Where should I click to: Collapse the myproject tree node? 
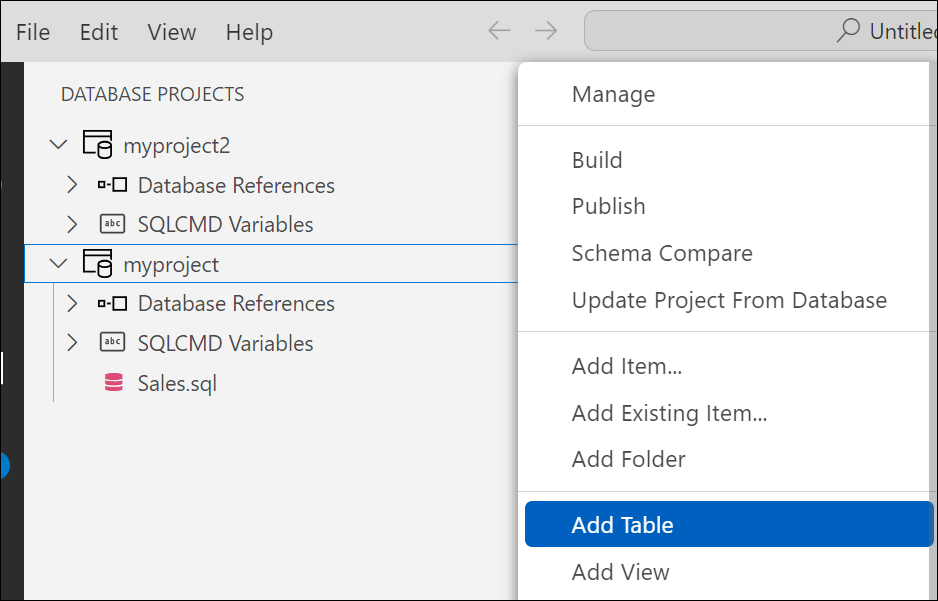click(x=58, y=264)
